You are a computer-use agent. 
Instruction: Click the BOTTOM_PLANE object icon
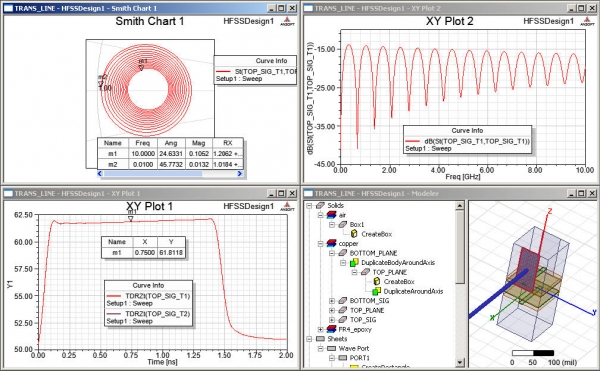(x=343, y=253)
